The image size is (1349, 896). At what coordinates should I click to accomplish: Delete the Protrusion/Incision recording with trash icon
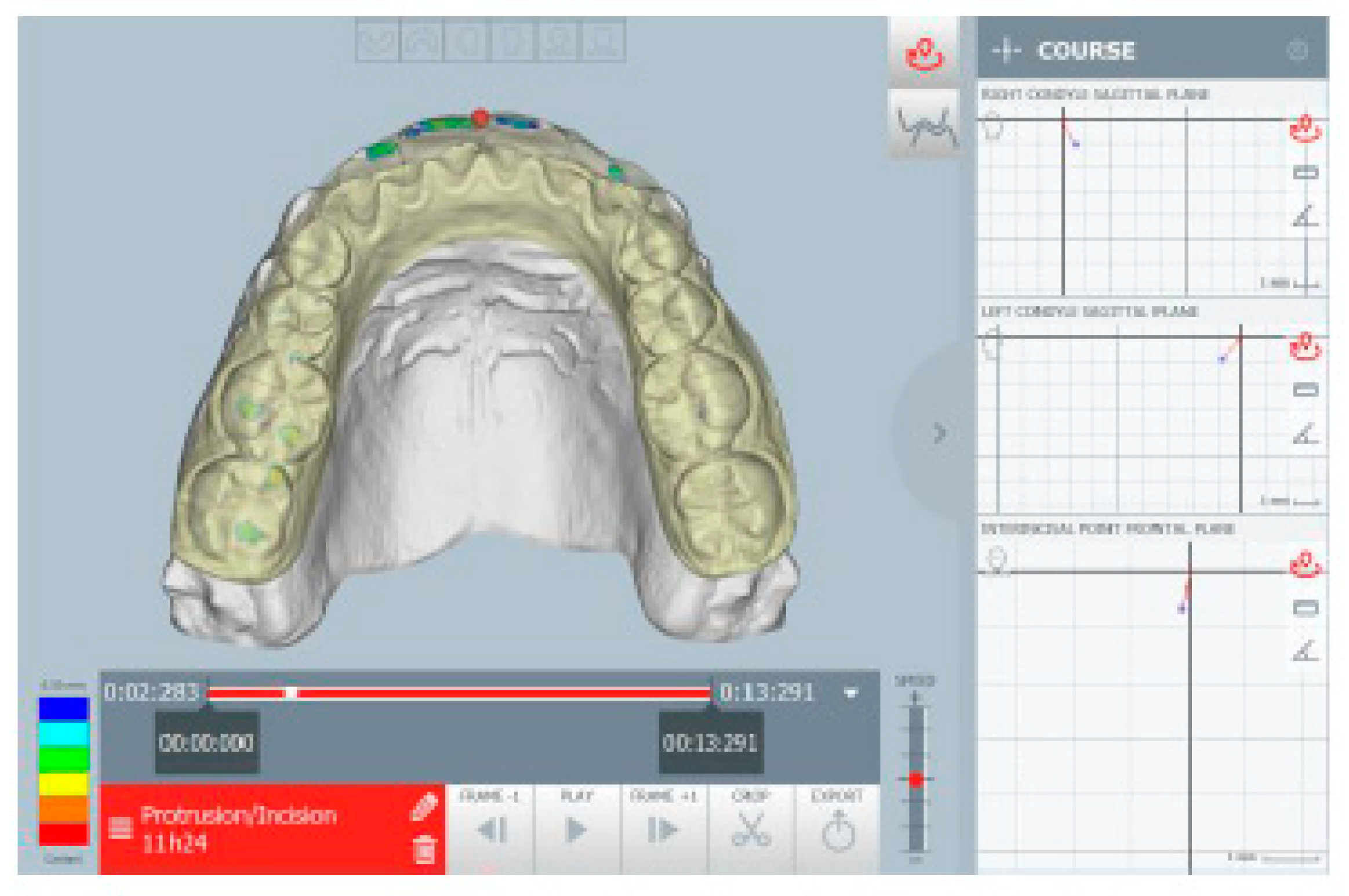point(424,849)
